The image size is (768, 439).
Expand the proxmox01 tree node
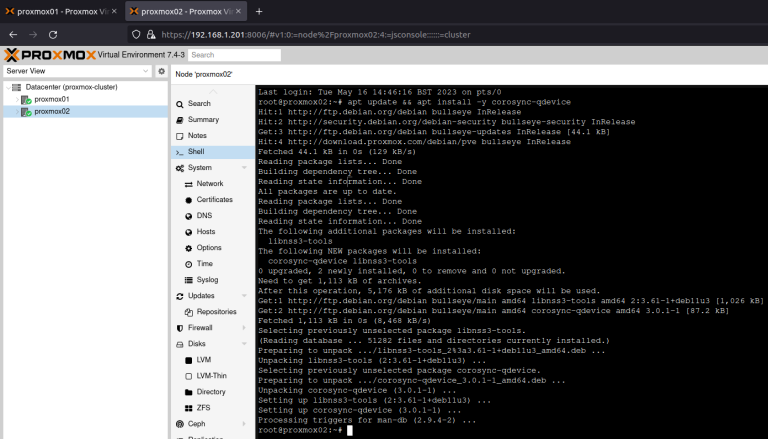[x=17, y=99]
